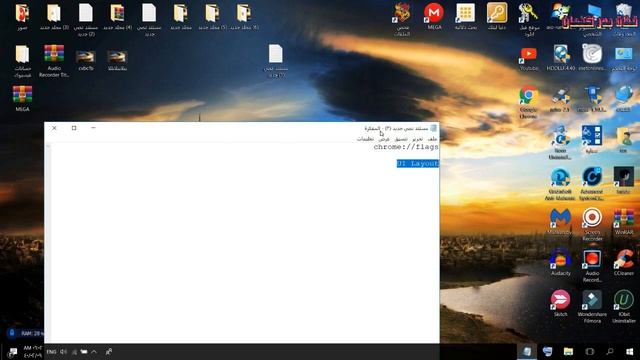Open the تعليمات (Help) menu in Notepad
The image size is (640, 360).
(x=365, y=139)
